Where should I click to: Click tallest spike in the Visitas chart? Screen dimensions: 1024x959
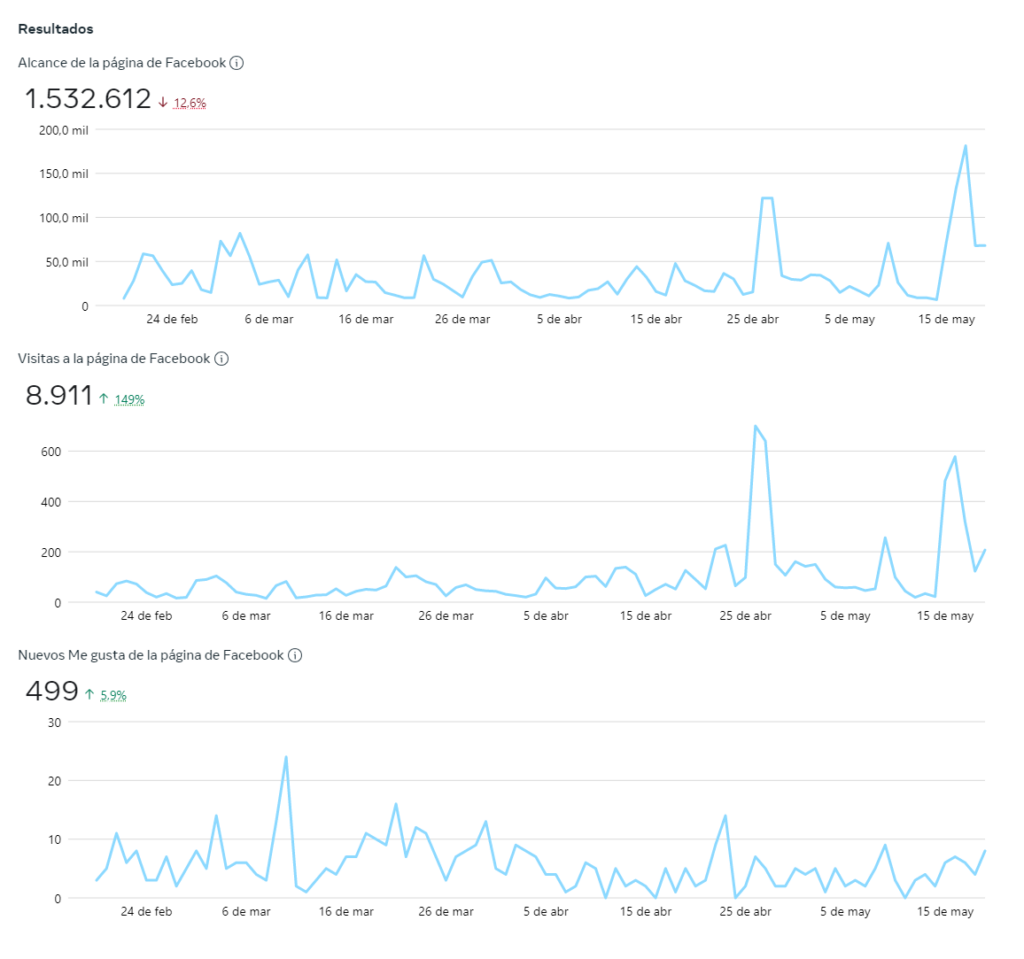pyautogui.click(x=755, y=426)
